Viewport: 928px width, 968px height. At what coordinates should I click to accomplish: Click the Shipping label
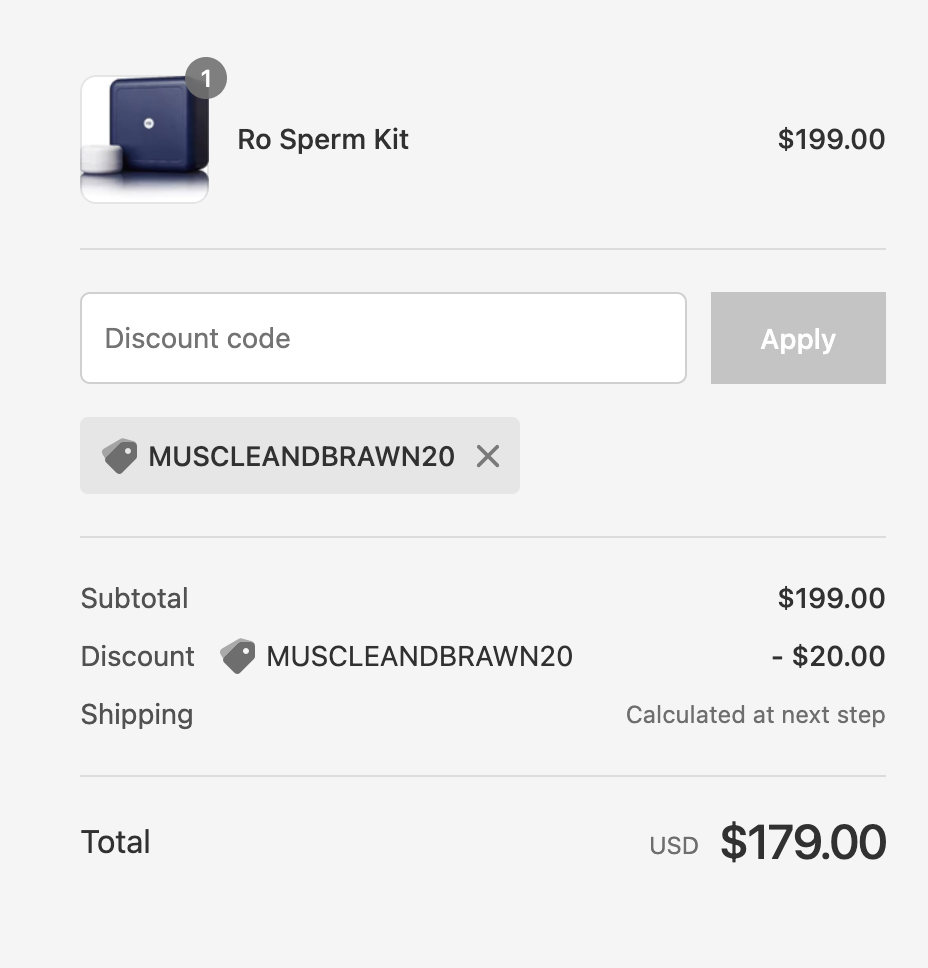pos(136,714)
